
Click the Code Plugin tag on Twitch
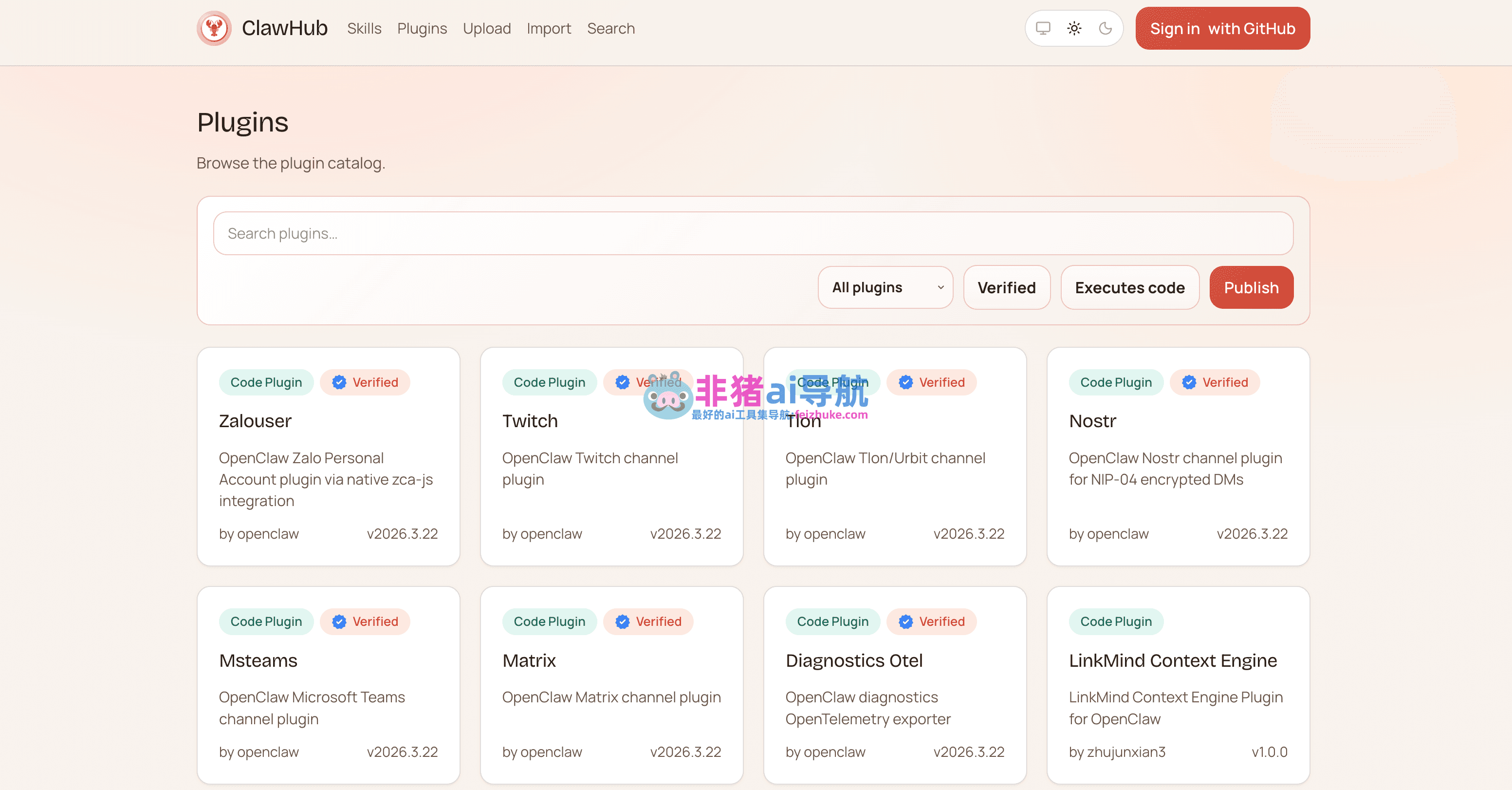(x=550, y=382)
